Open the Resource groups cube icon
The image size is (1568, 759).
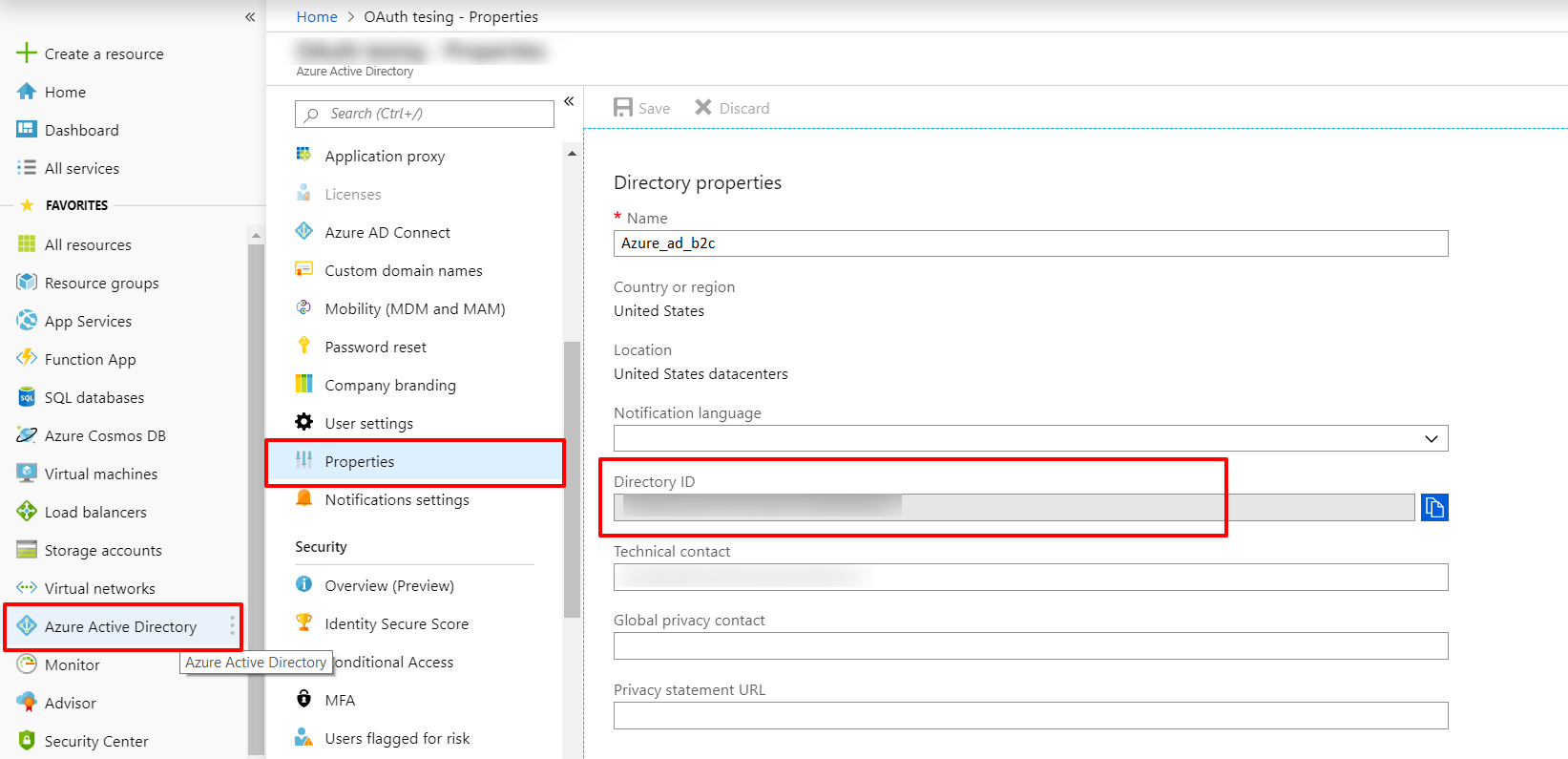(x=27, y=283)
